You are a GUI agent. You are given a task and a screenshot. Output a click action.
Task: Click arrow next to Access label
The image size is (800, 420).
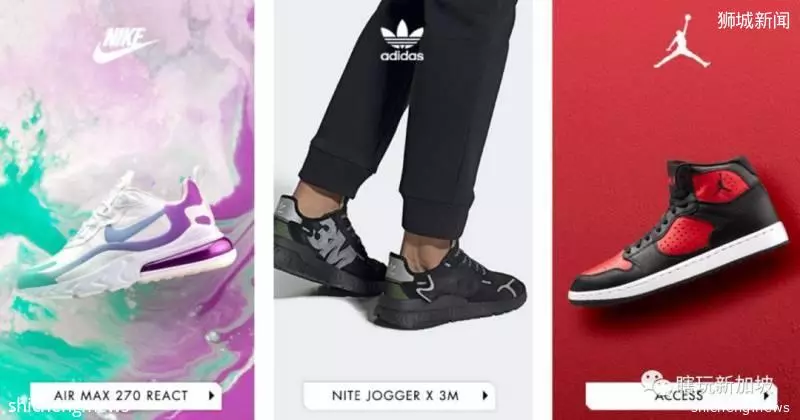pos(766,396)
